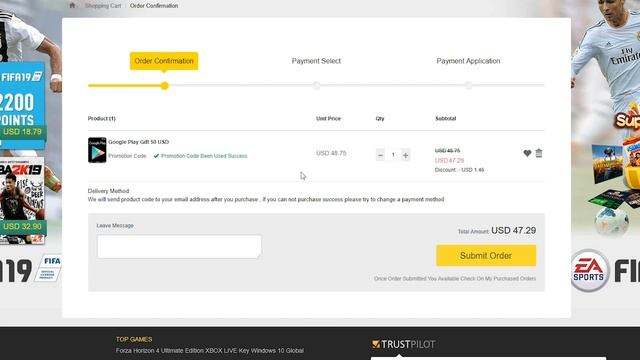Increase quantity with the plus button
The image size is (640, 360).
405,155
